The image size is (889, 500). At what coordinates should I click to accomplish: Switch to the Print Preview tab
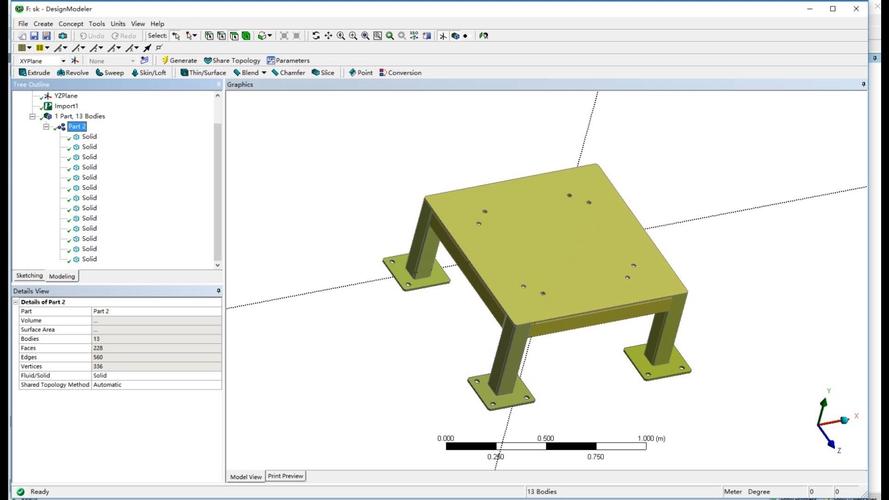point(286,476)
